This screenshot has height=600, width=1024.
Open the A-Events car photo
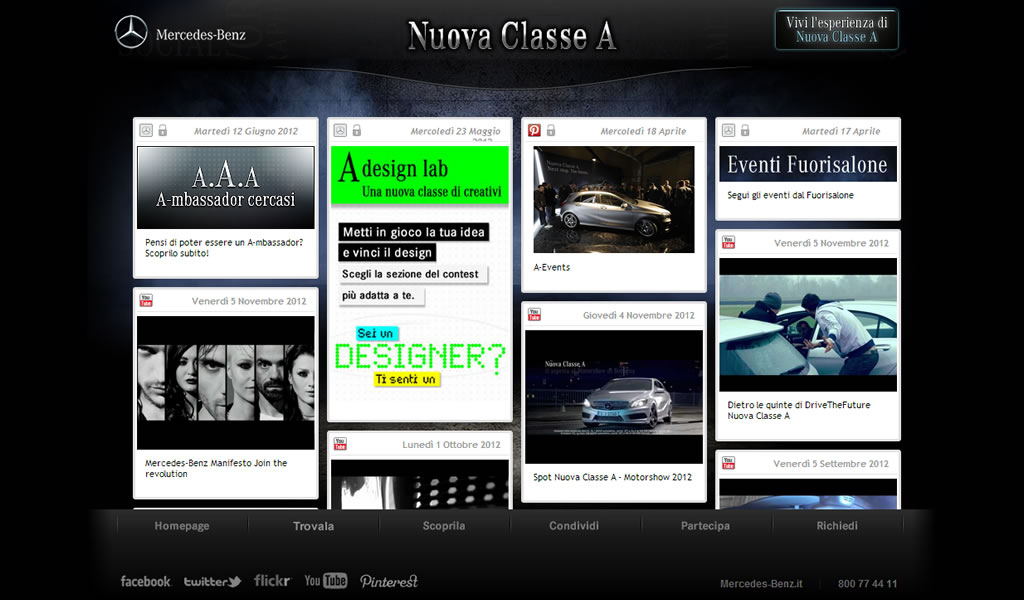click(614, 199)
